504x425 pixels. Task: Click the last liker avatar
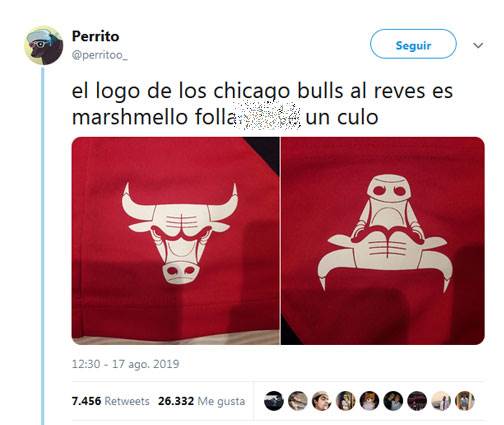(465, 401)
